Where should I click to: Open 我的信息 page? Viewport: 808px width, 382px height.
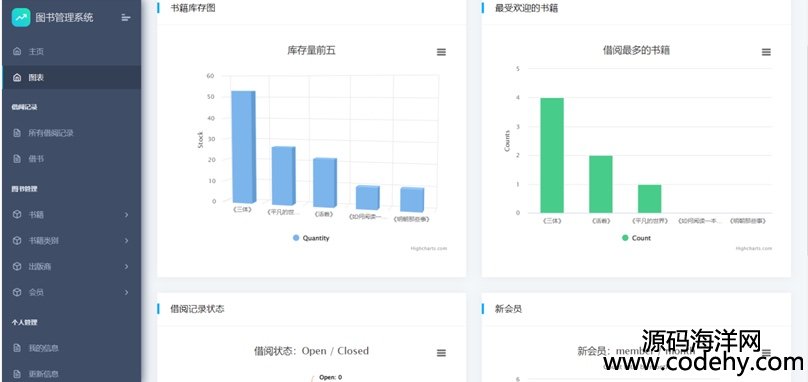(x=72, y=348)
